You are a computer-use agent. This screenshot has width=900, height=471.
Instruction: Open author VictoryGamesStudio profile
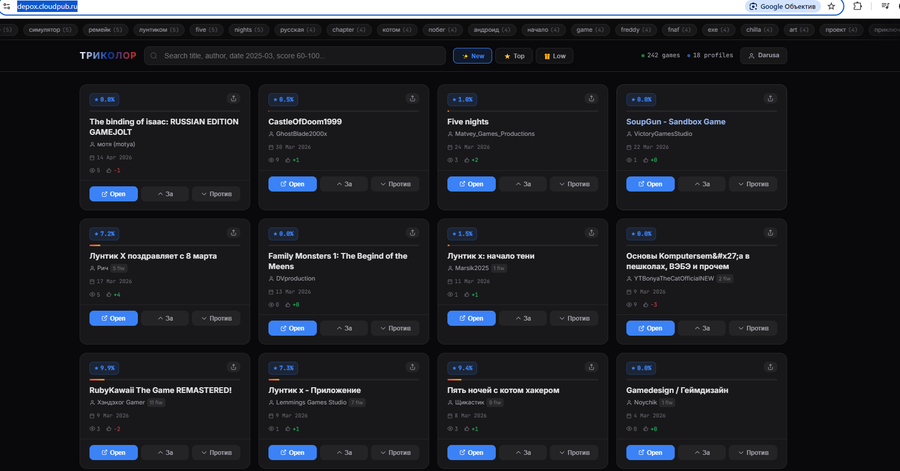coord(663,134)
